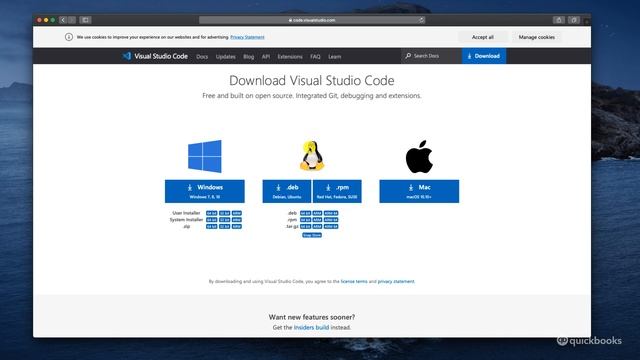Go back with the Safari back arrow
Screen dimensions: 640x360
point(63,20)
